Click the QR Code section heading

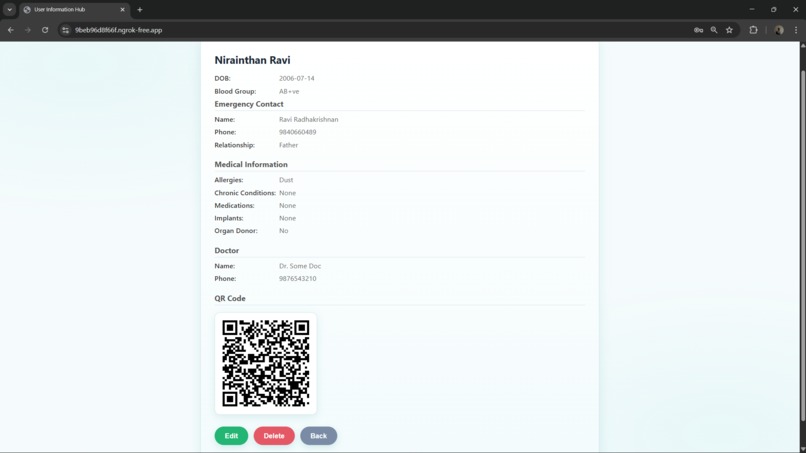[x=230, y=298]
